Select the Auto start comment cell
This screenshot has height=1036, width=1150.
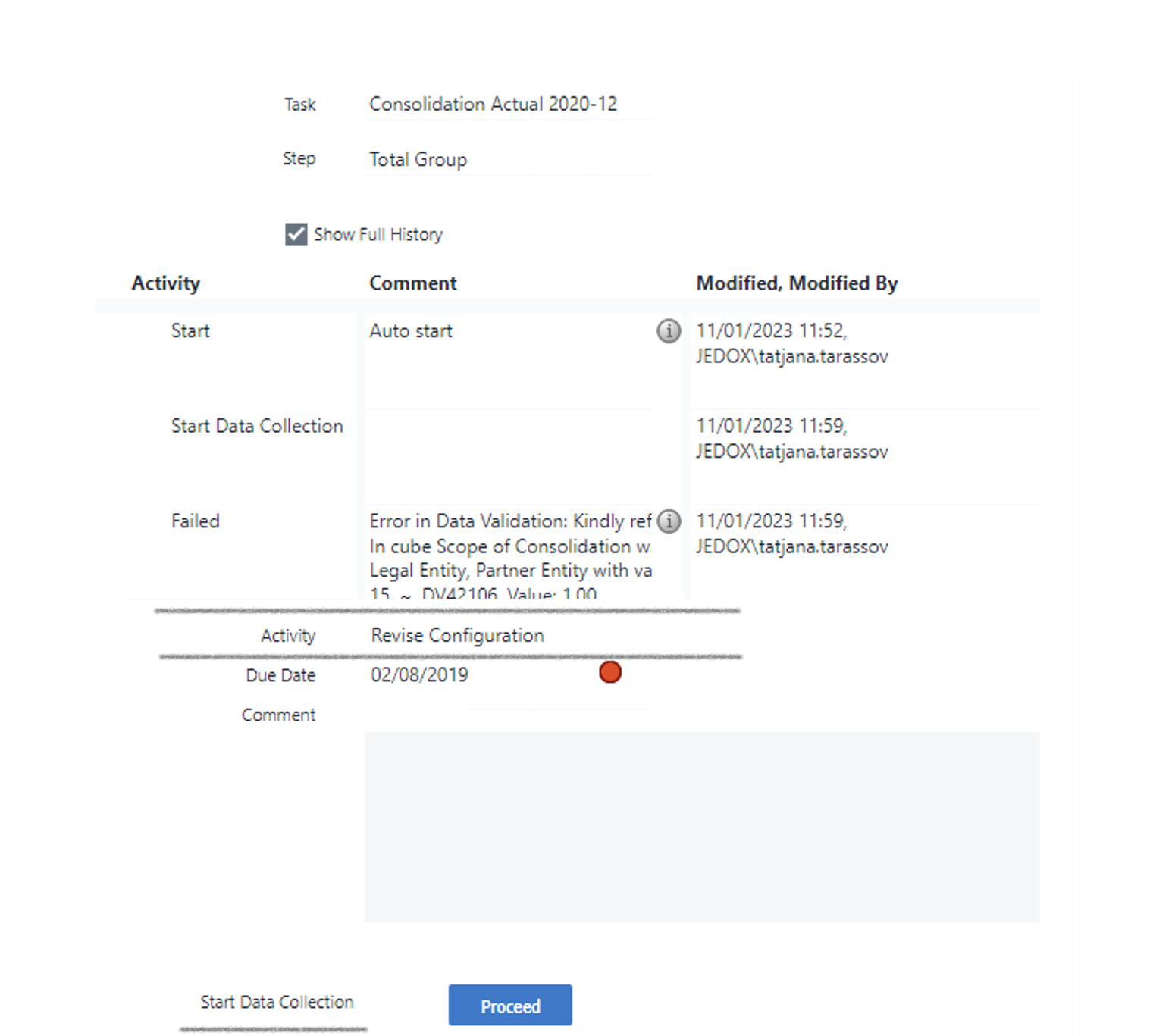point(508,362)
